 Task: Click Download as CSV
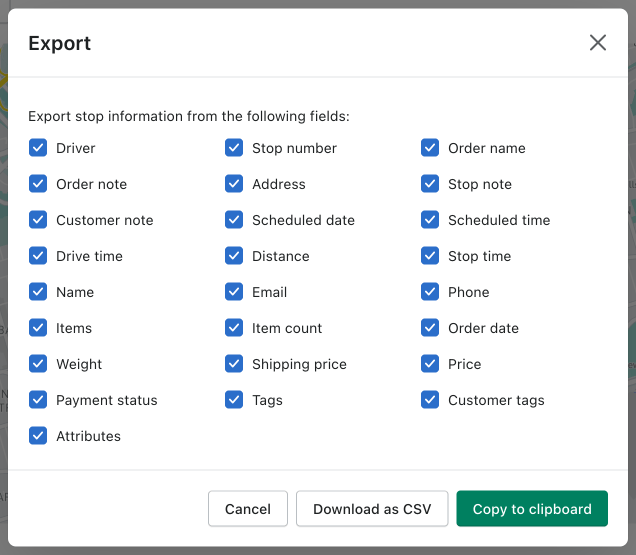[x=372, y=509]
